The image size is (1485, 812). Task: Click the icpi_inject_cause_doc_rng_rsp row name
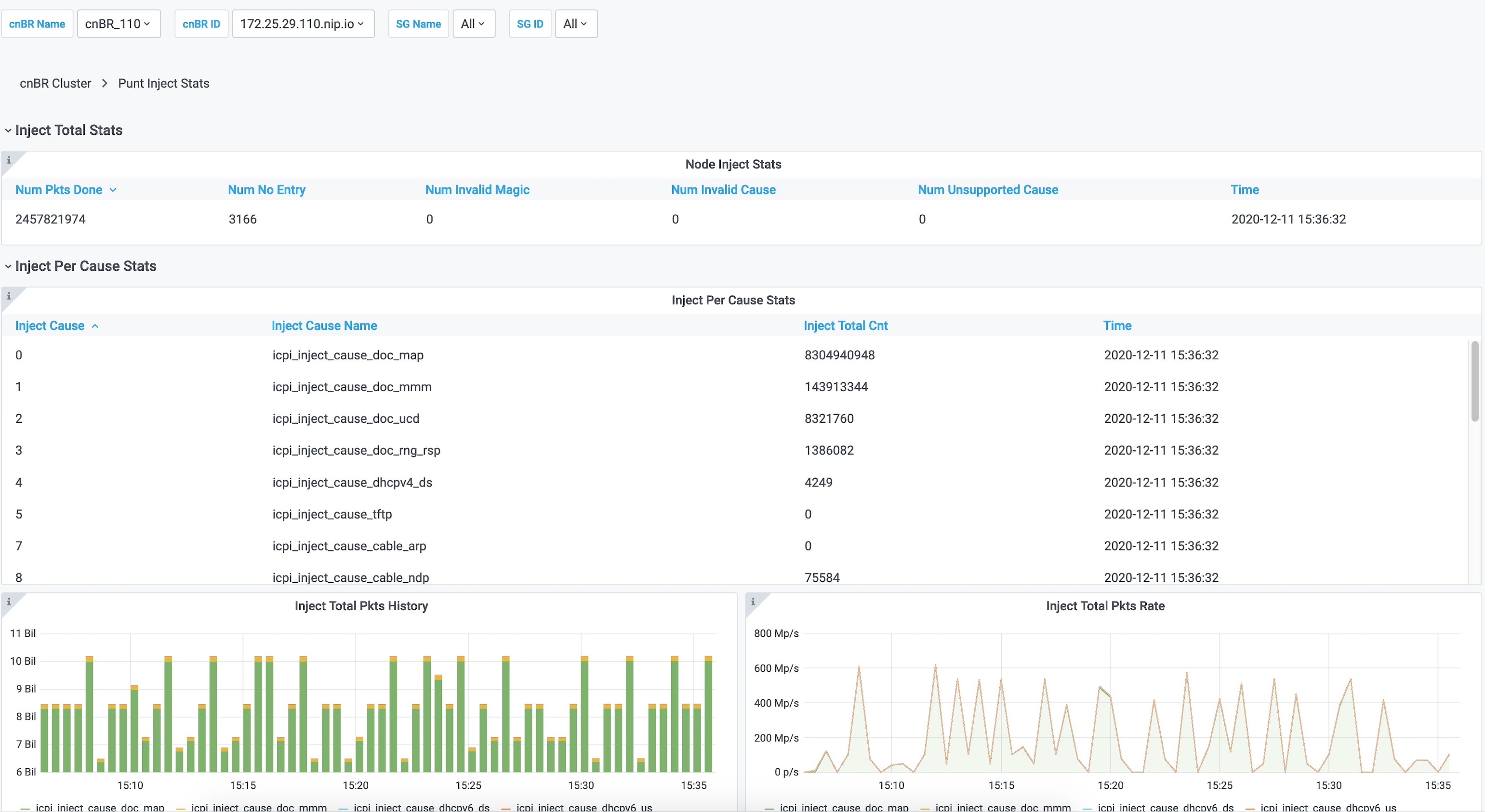tap(356, 450)
